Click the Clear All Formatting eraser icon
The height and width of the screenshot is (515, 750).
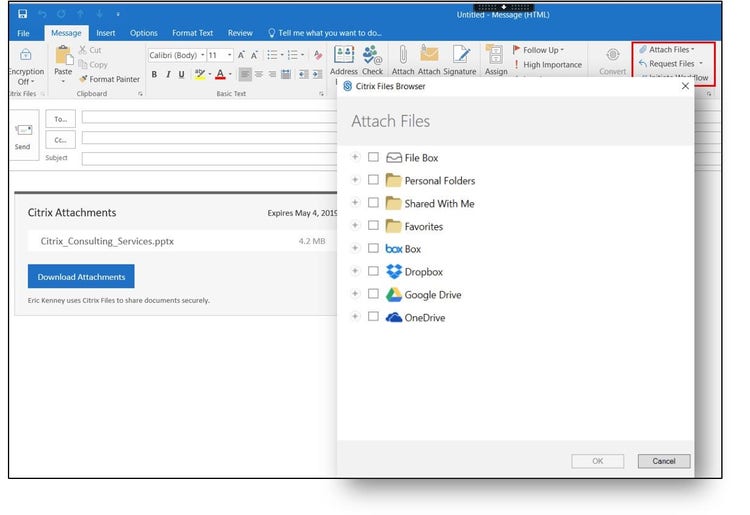(318, 55)
